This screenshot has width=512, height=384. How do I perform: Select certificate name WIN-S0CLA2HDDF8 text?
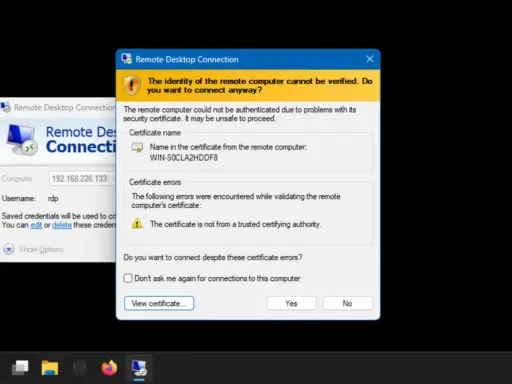(184, 158)
